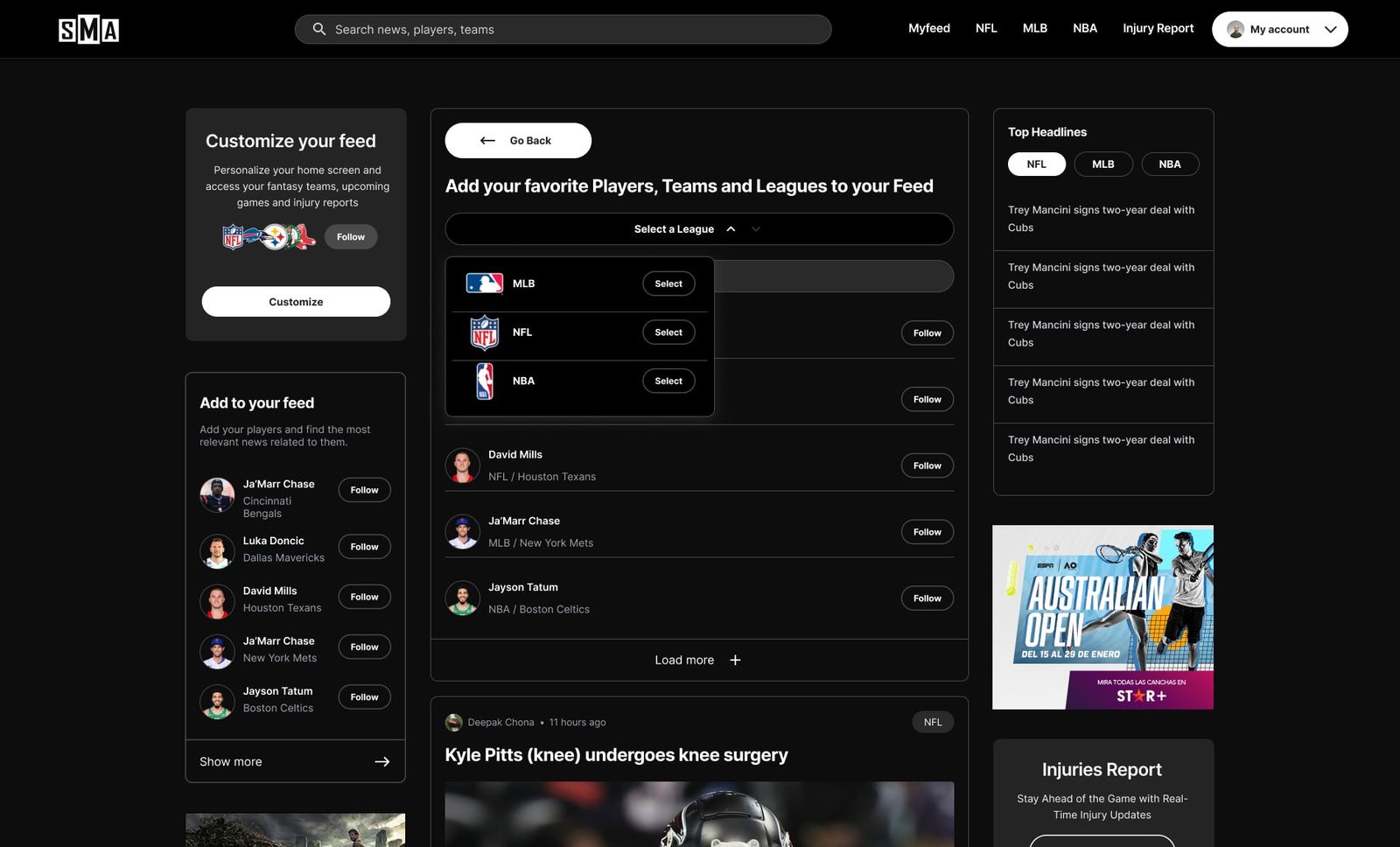Click the NBA league logo
This screenshot has height=847, width=1400.
tap(484, 381)
